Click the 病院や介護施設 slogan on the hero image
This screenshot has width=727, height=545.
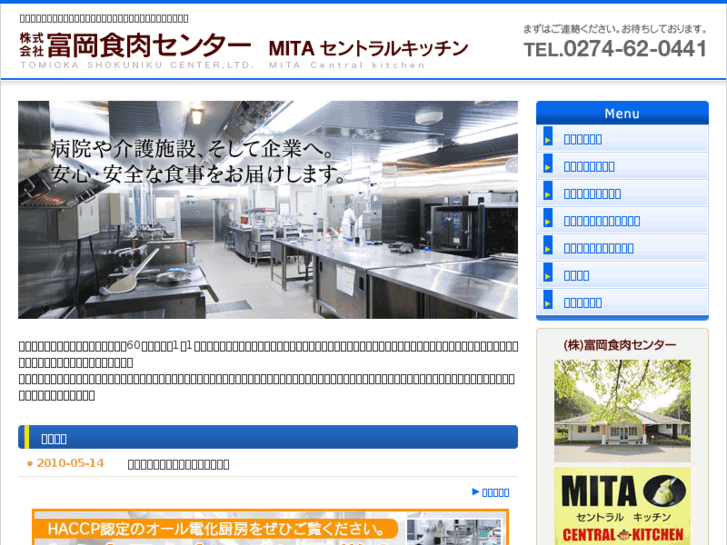(198, 161)
